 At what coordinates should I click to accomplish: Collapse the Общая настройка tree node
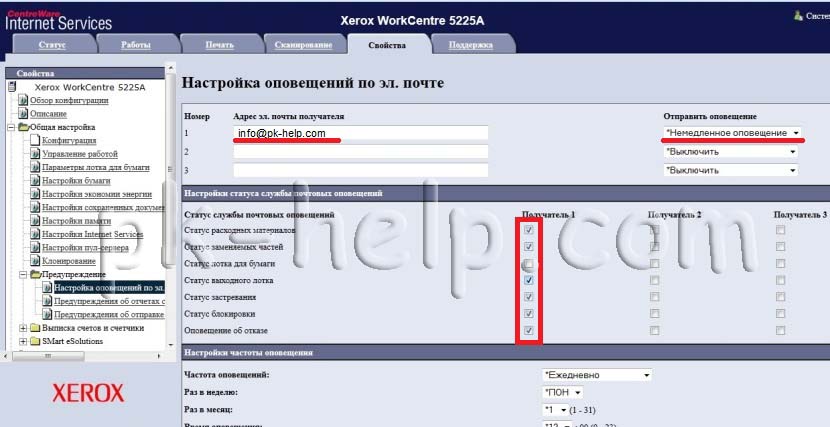click(11, 128)
